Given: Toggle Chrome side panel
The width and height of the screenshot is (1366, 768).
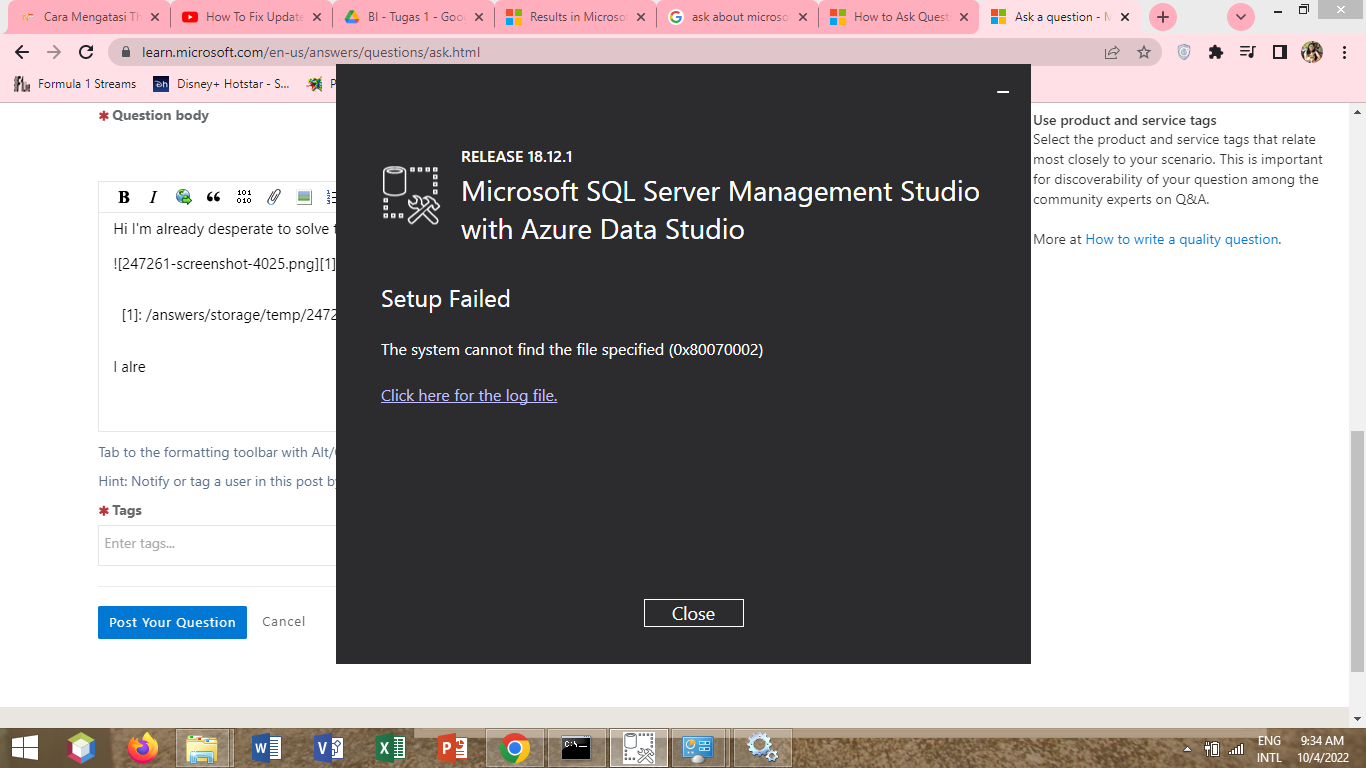Looking at the screenshot, I should pos(1279,52).
